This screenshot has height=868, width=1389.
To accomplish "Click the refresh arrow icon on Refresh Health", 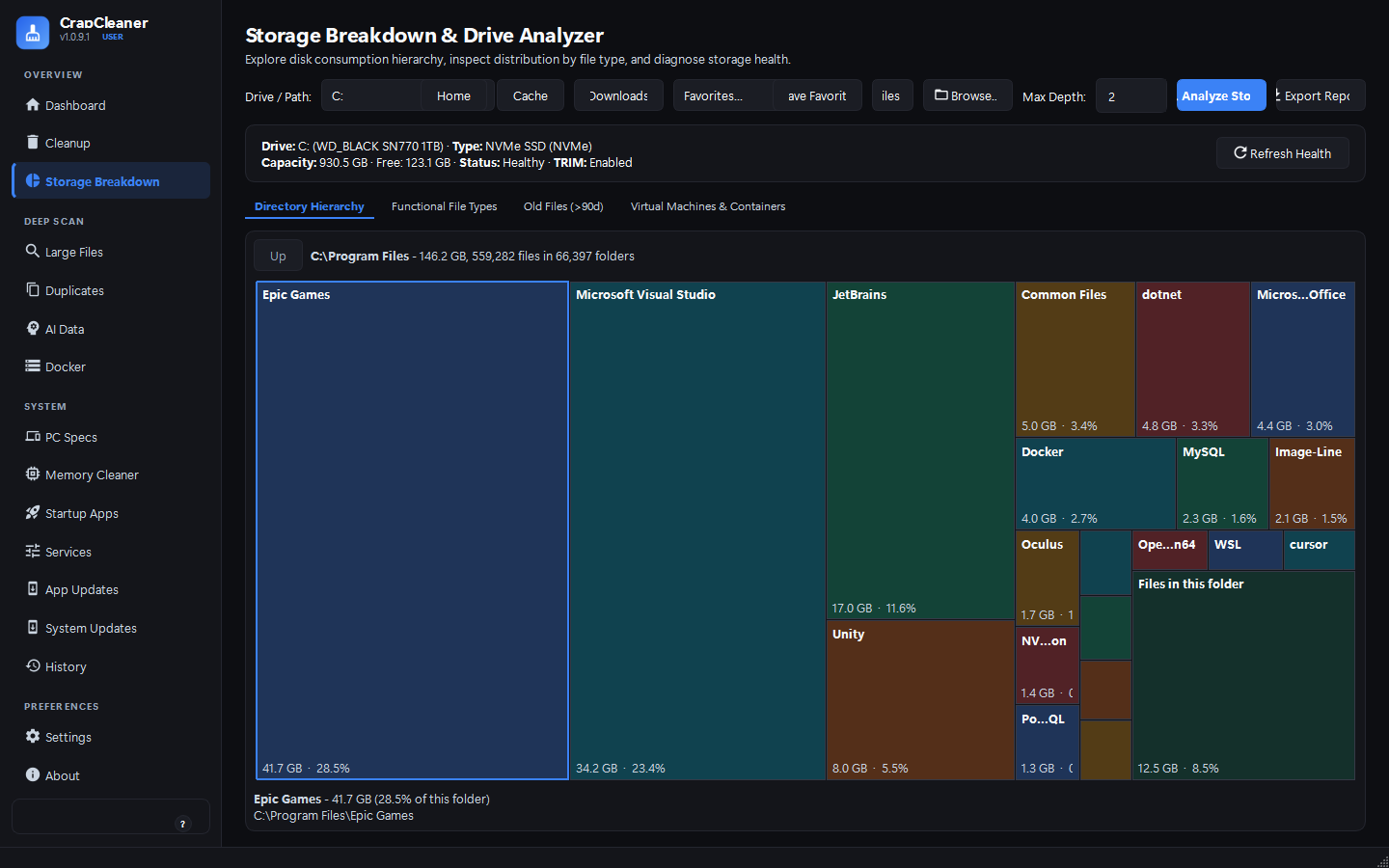I will coord(1240,153).
